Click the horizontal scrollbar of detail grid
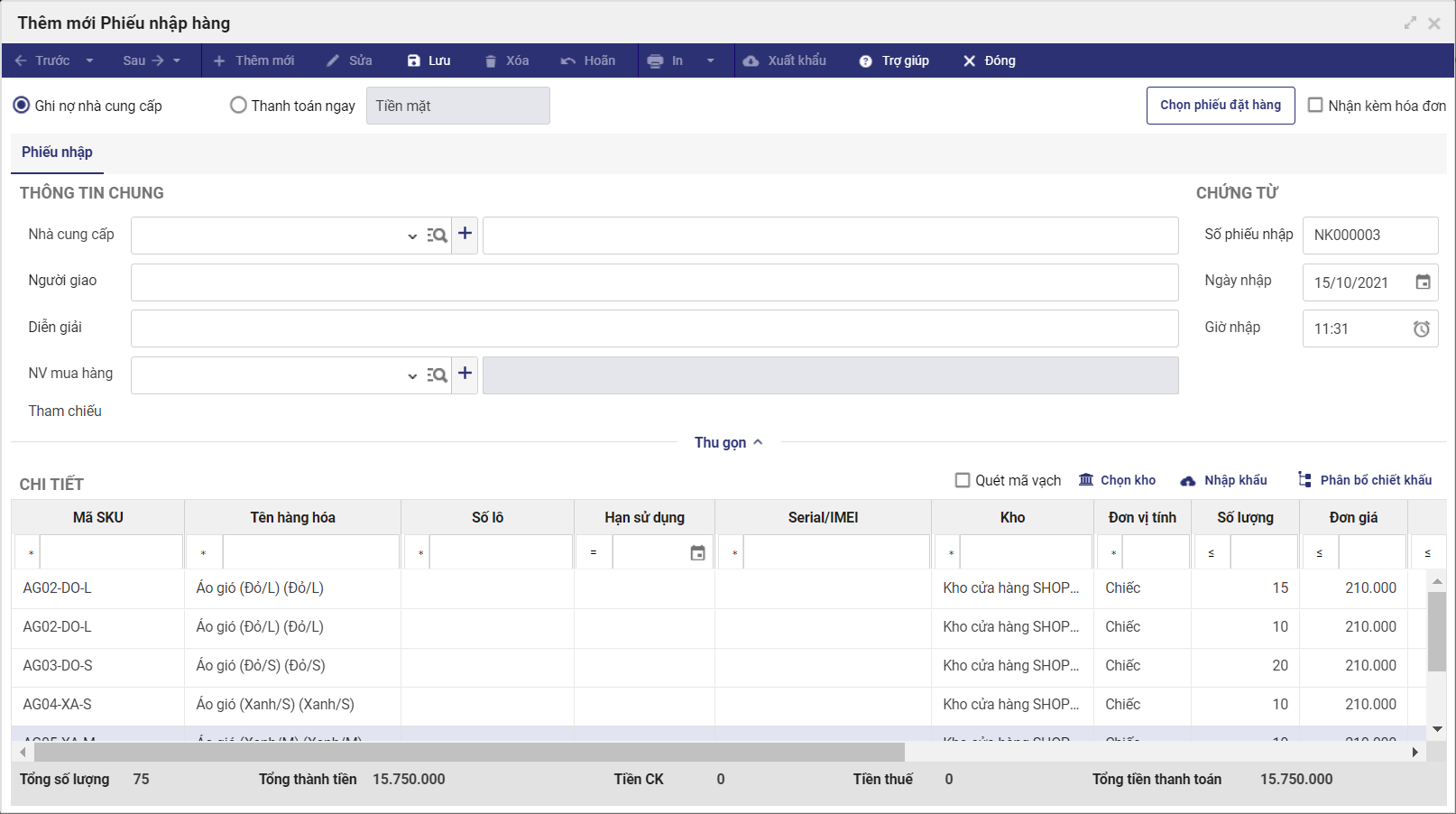Screen dimensions: 1456x814 pos(469,752)
